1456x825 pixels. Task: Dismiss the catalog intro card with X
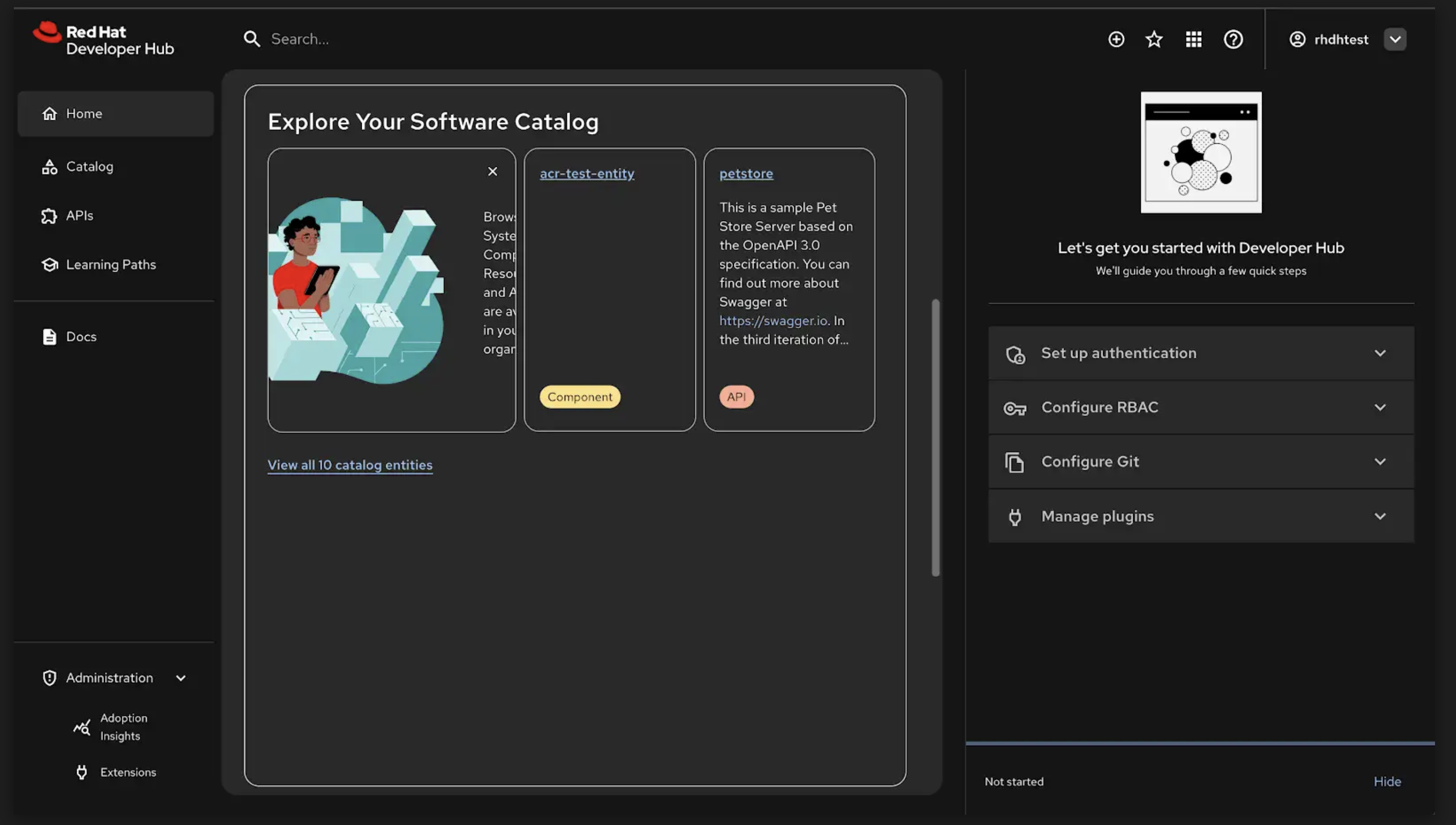[492, 171]
